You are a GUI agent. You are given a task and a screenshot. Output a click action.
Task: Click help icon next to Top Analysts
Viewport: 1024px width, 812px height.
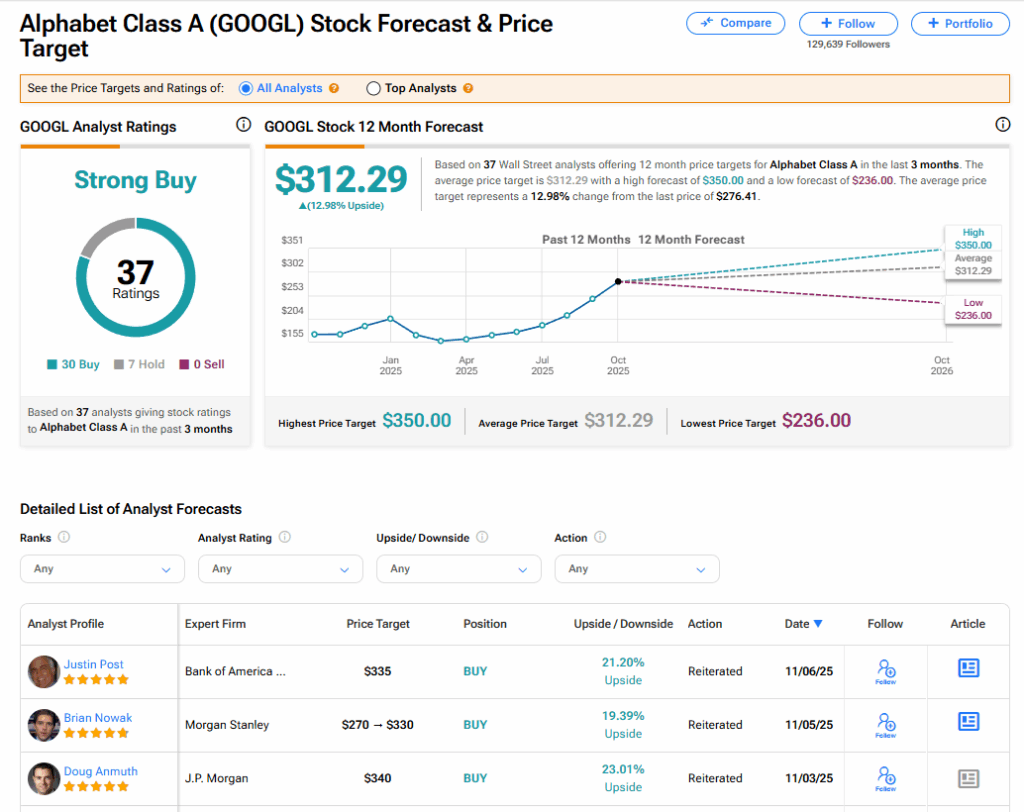468,89
